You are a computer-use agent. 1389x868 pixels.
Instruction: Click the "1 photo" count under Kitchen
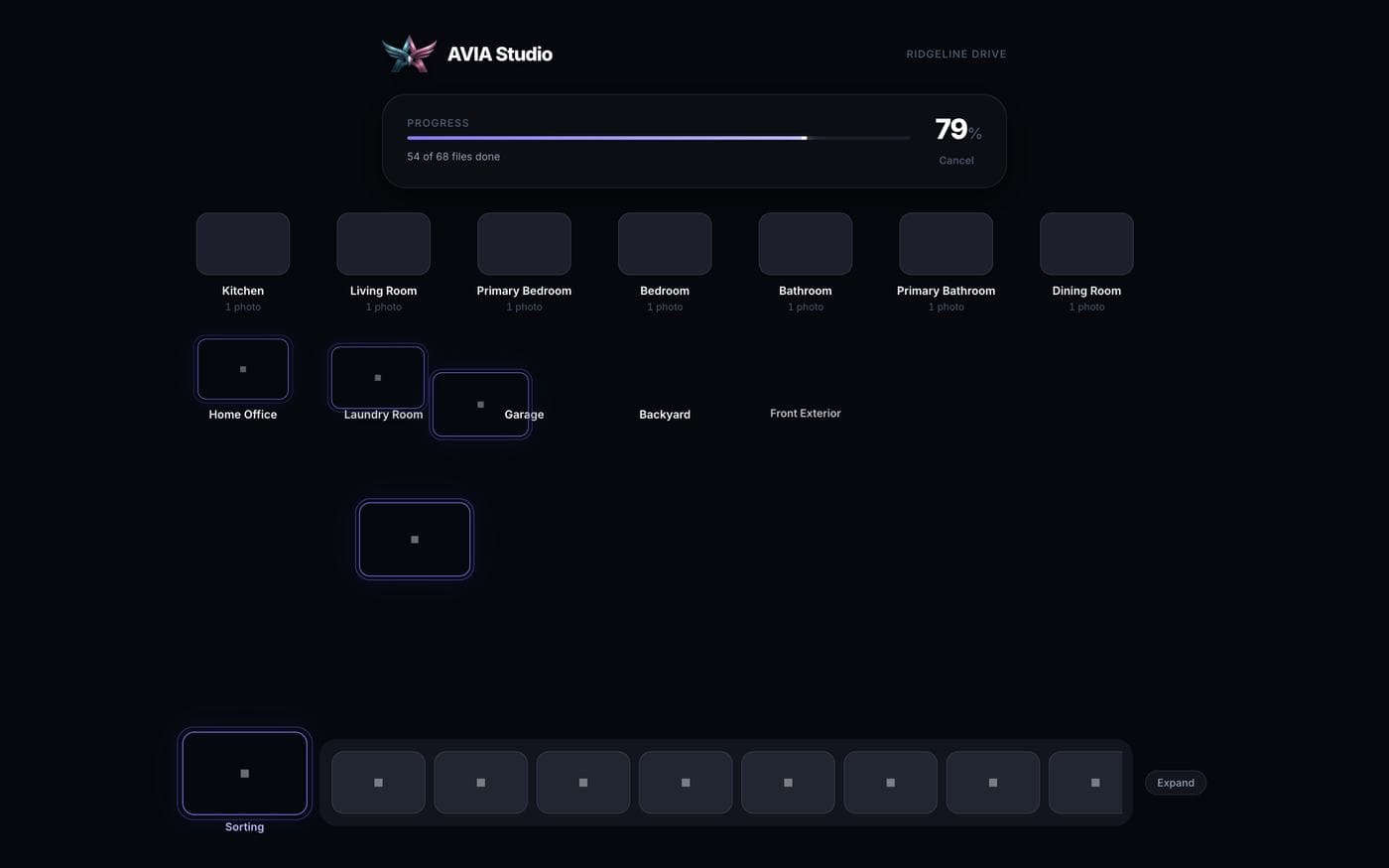pos(243,308)
